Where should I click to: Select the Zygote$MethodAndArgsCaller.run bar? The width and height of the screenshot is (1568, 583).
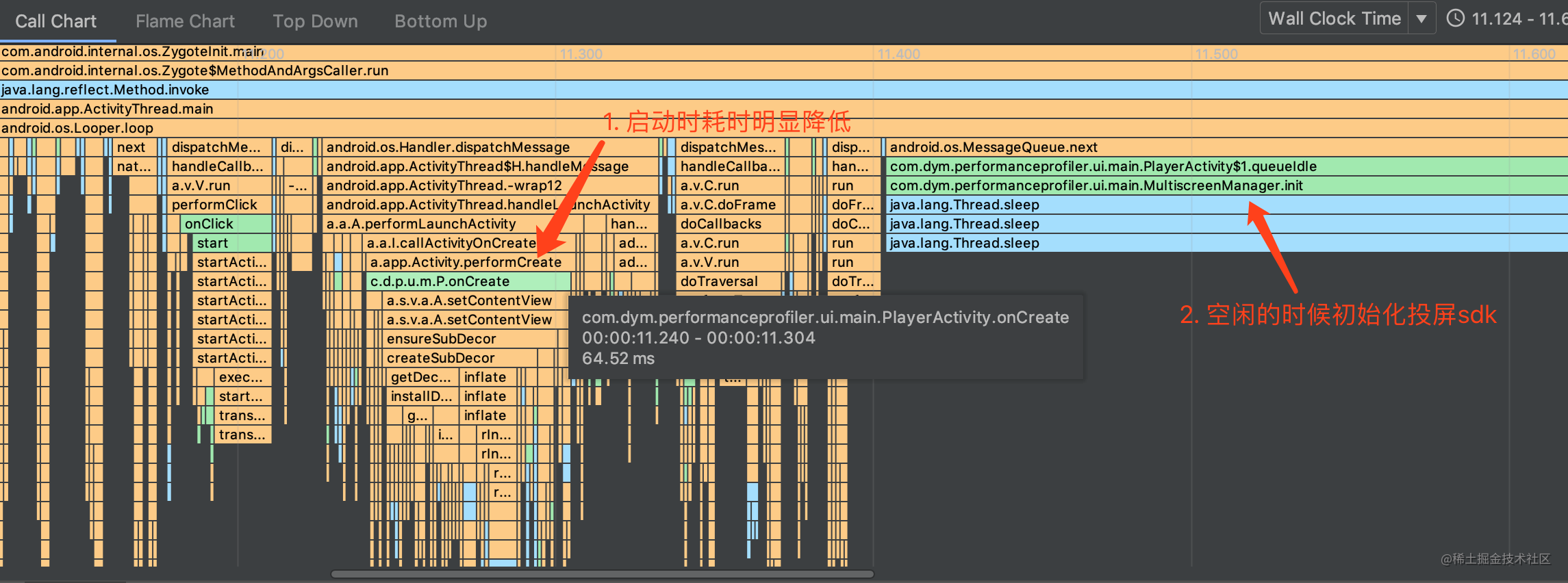(x=784, y=70)
